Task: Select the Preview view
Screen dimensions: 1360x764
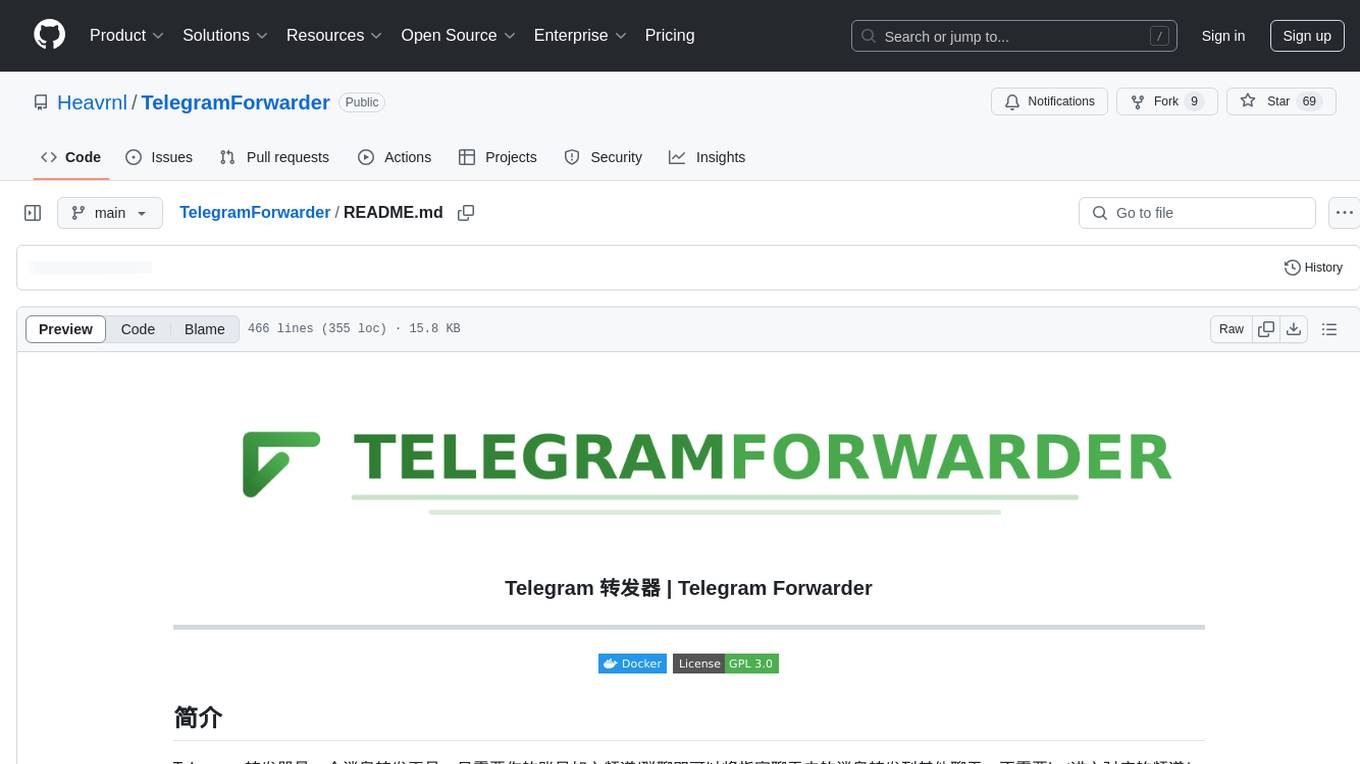Action: pos(66,329)
